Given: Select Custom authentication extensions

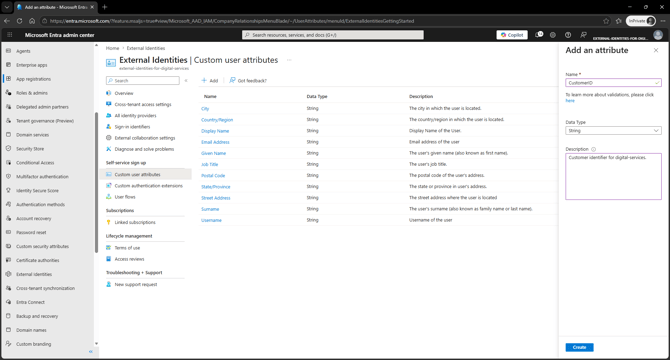Looking at the screenshot, I should pyautogui.click(x=148, y=186).
